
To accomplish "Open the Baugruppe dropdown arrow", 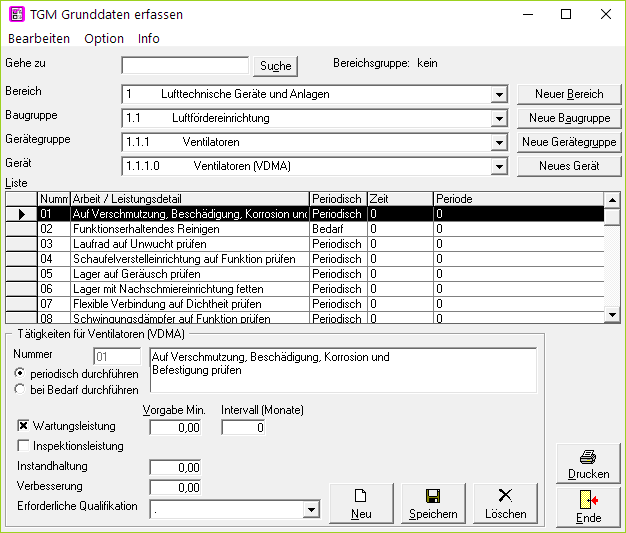I will pos(499,119).
